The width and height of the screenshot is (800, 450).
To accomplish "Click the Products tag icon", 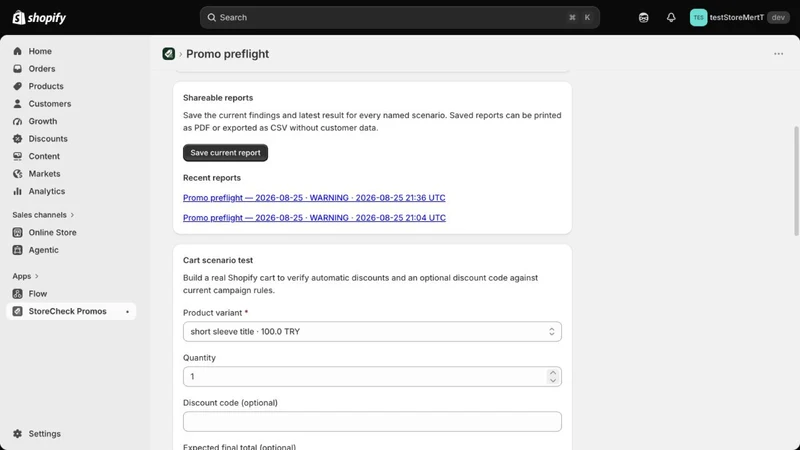I will point(17,86).
